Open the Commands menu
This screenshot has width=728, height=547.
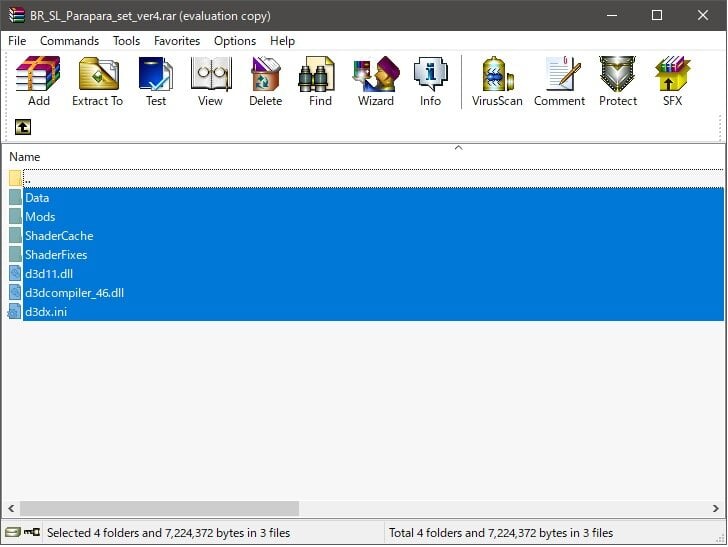pos(70,41)
